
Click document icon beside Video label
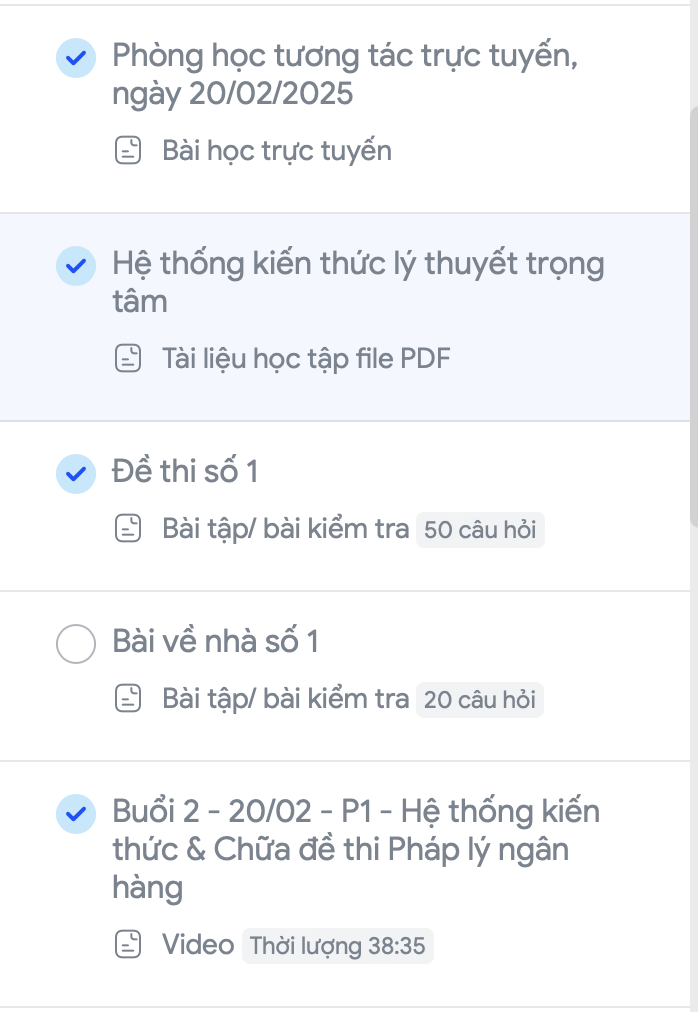click(x=128, y=944)
